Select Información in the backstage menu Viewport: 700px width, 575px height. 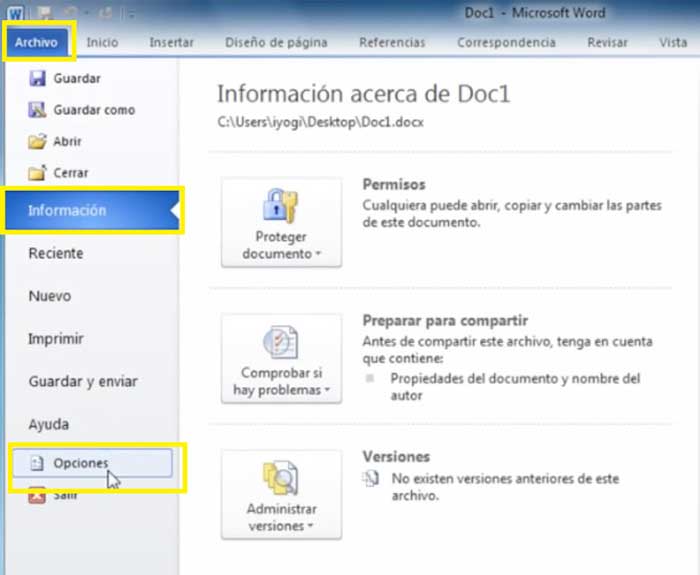[x=92, y=210]
